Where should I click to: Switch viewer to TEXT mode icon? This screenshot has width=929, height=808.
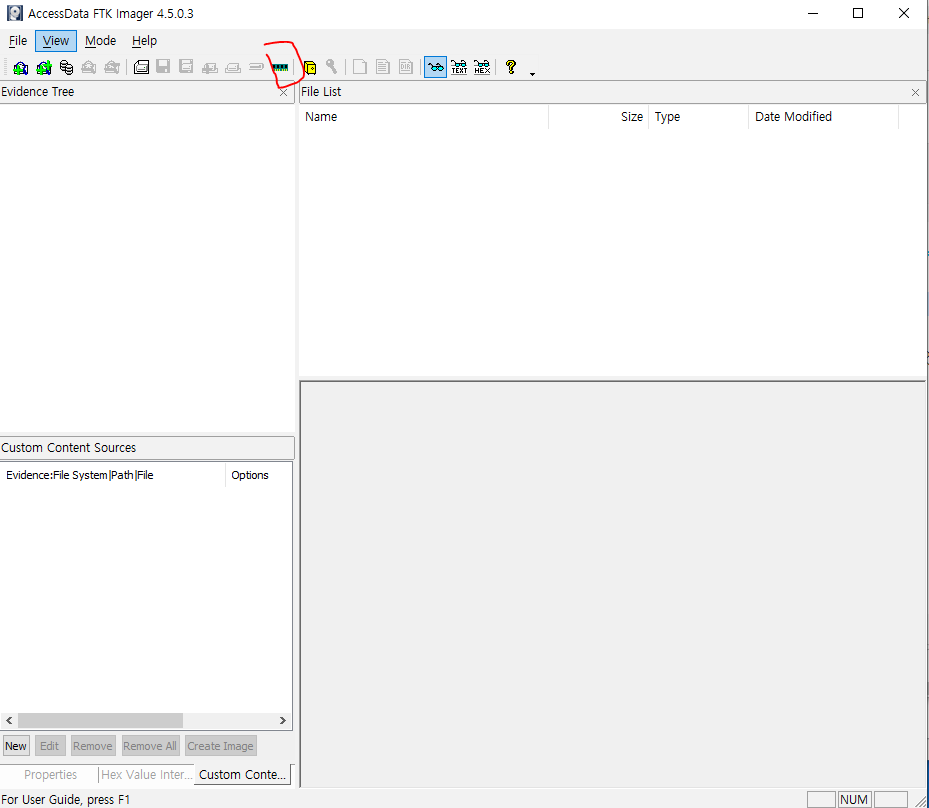(459, 67)
